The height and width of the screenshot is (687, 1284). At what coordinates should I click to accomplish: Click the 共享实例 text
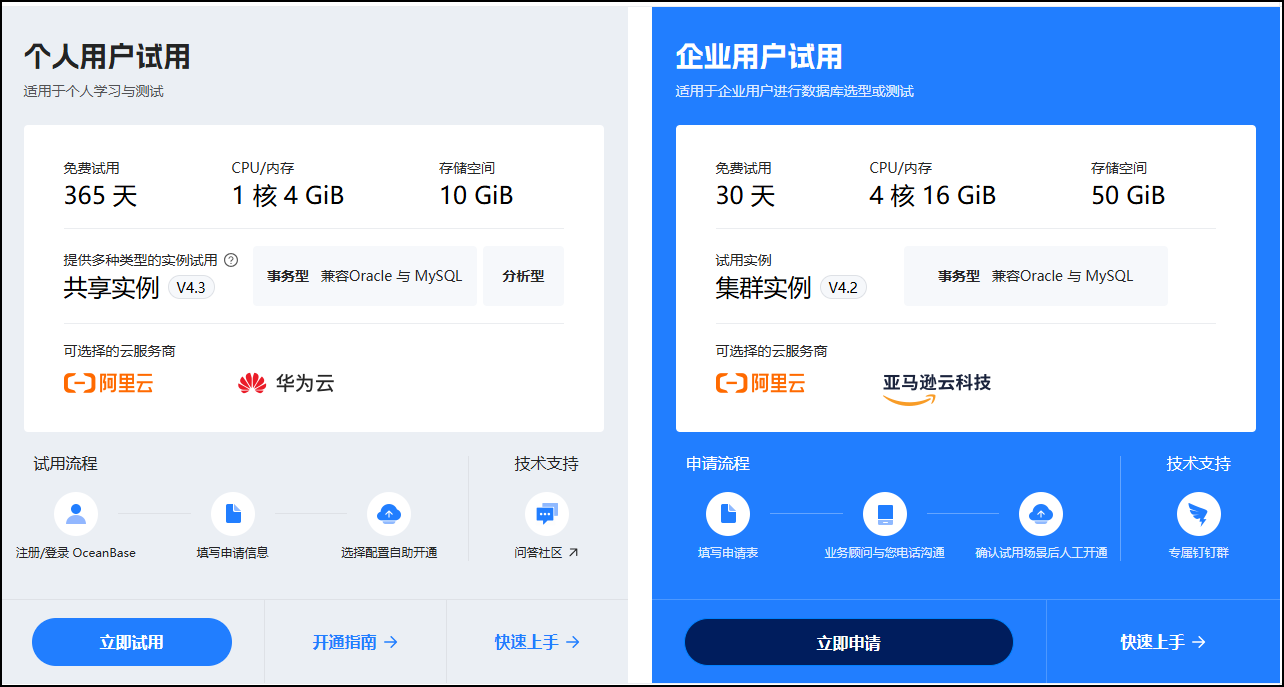pyautogui.click(x=112, y=288)
